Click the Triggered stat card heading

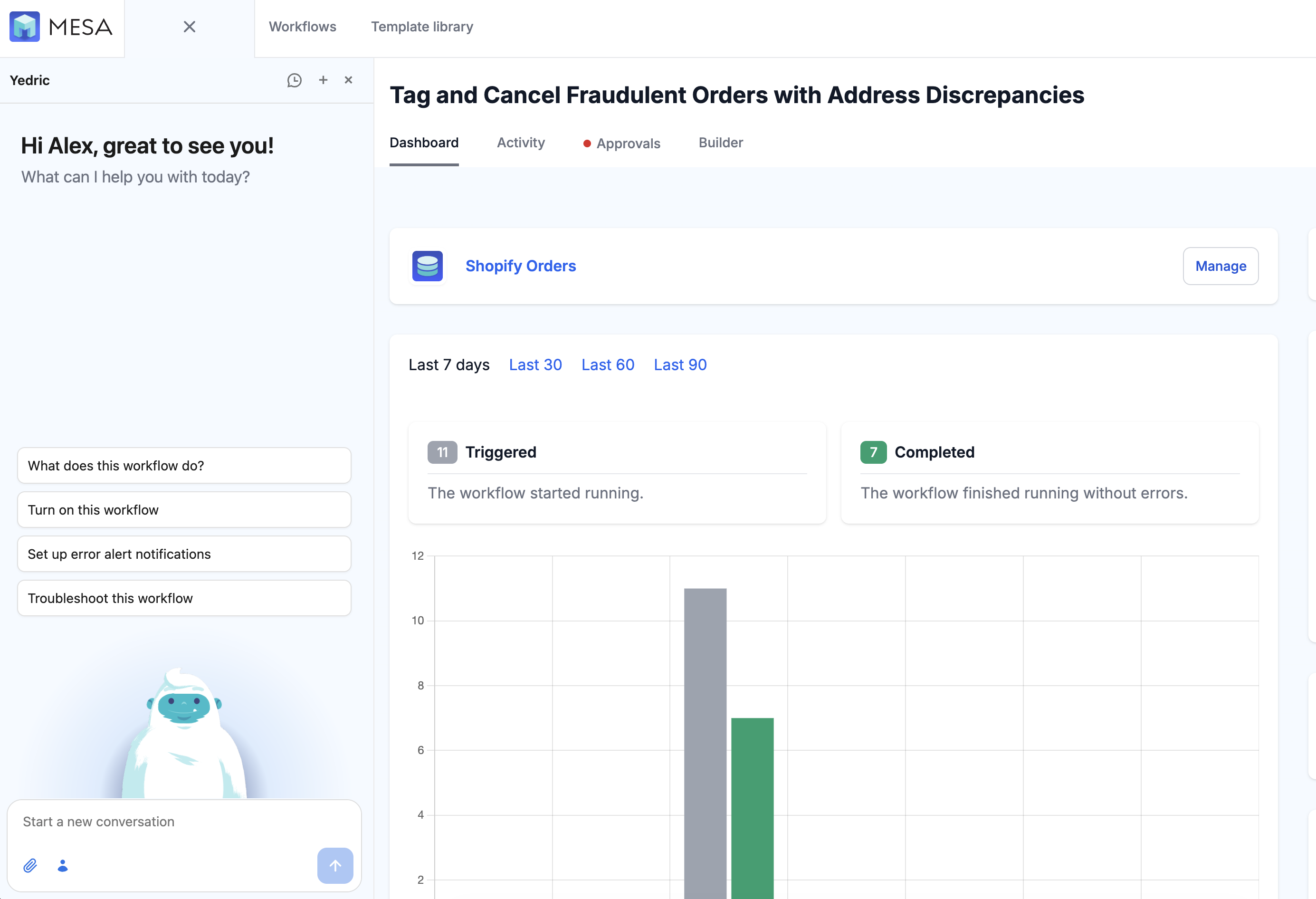(x=501, y=452)
